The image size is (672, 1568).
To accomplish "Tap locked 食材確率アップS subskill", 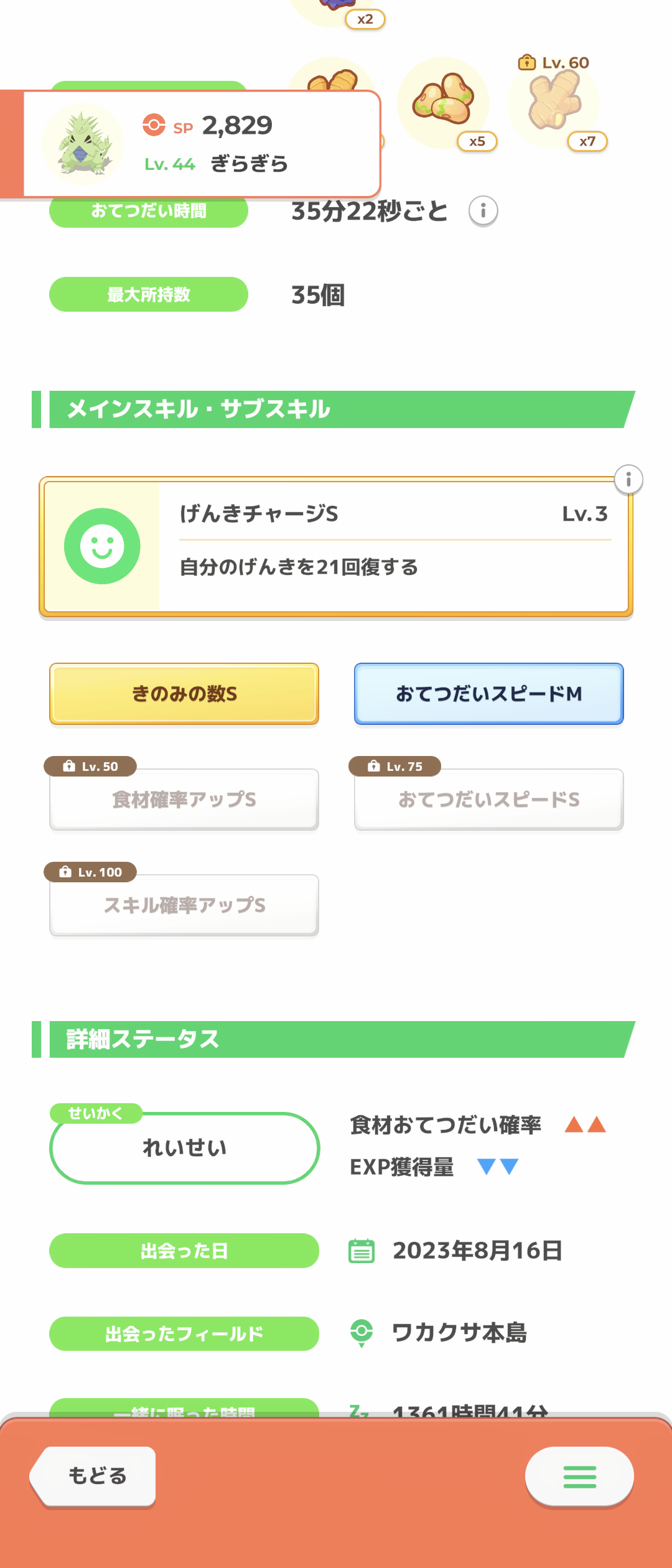I will 184,800.
